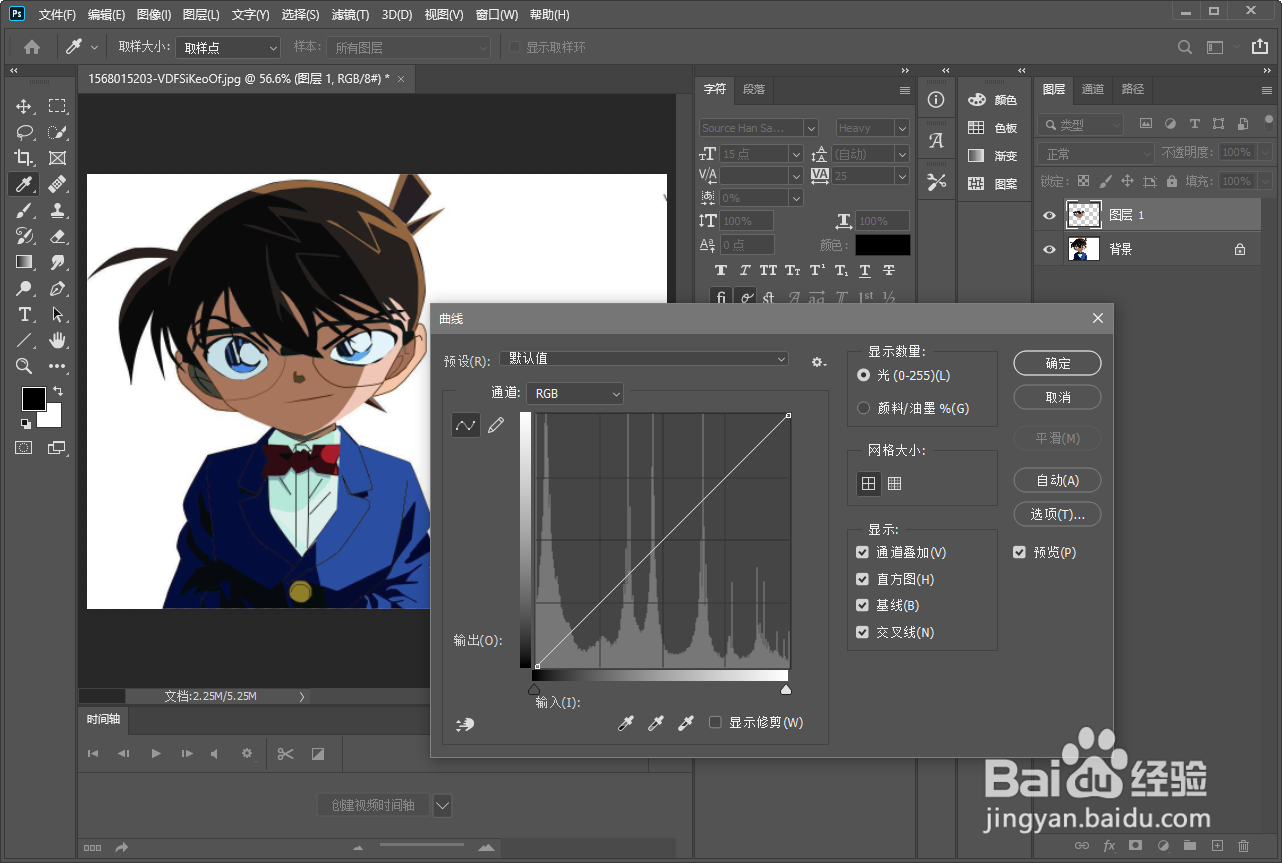
Task: Swap foreground and background colors icon
Action: click(58, 391)
